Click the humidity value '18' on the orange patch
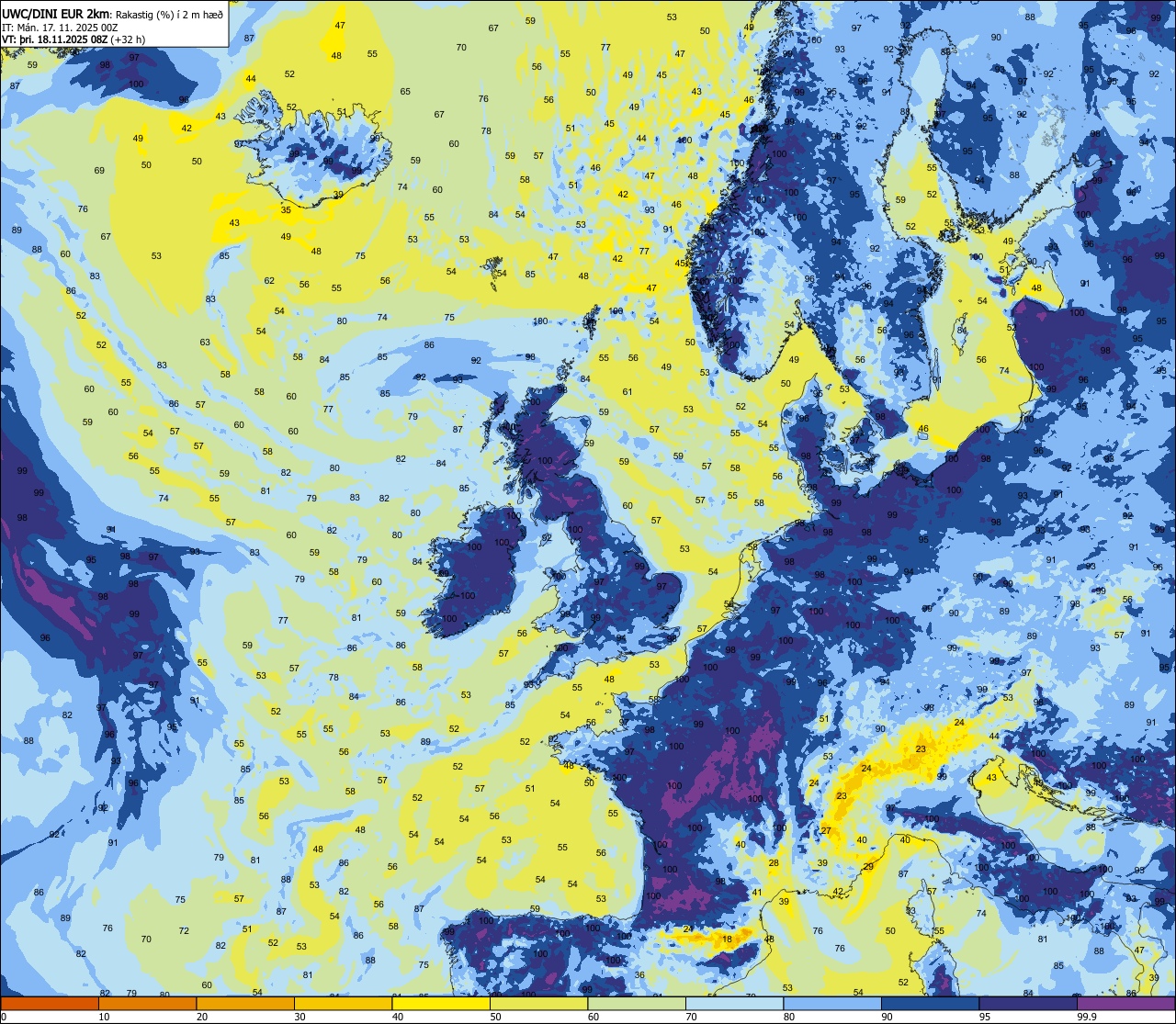1176x1024 pixels. pyautogui.click(x=727, y=940)
